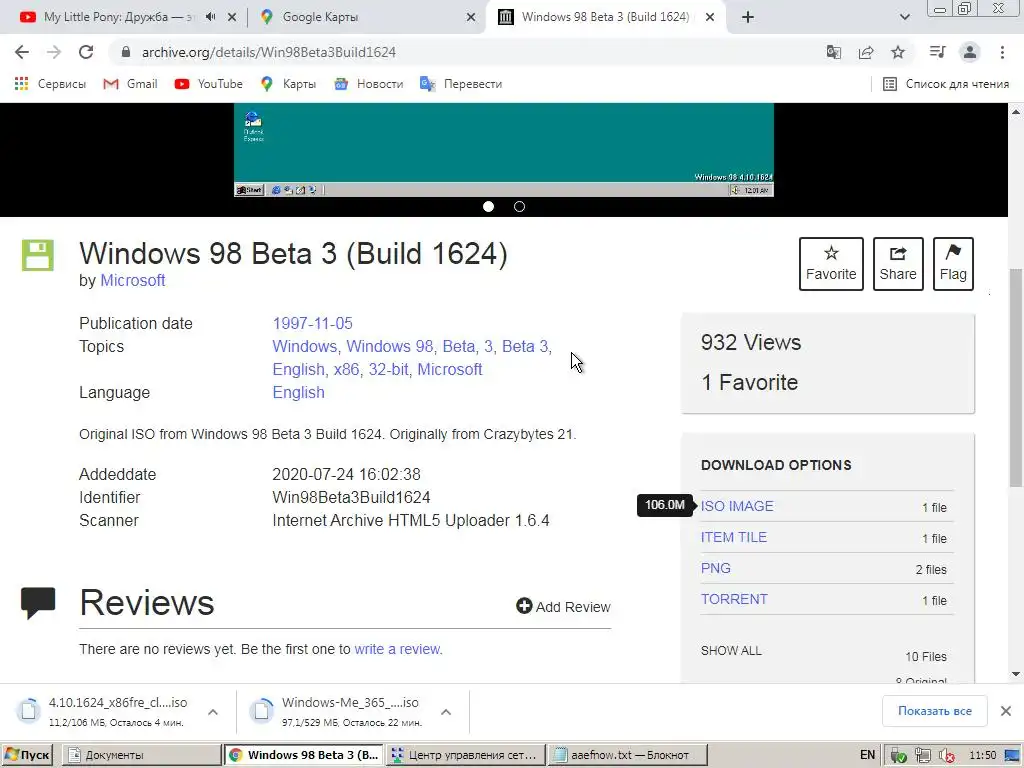Screen dimensions: 1024x768
Task: Open the 1997-11-05 publication date link
Action: click(312, 323)
